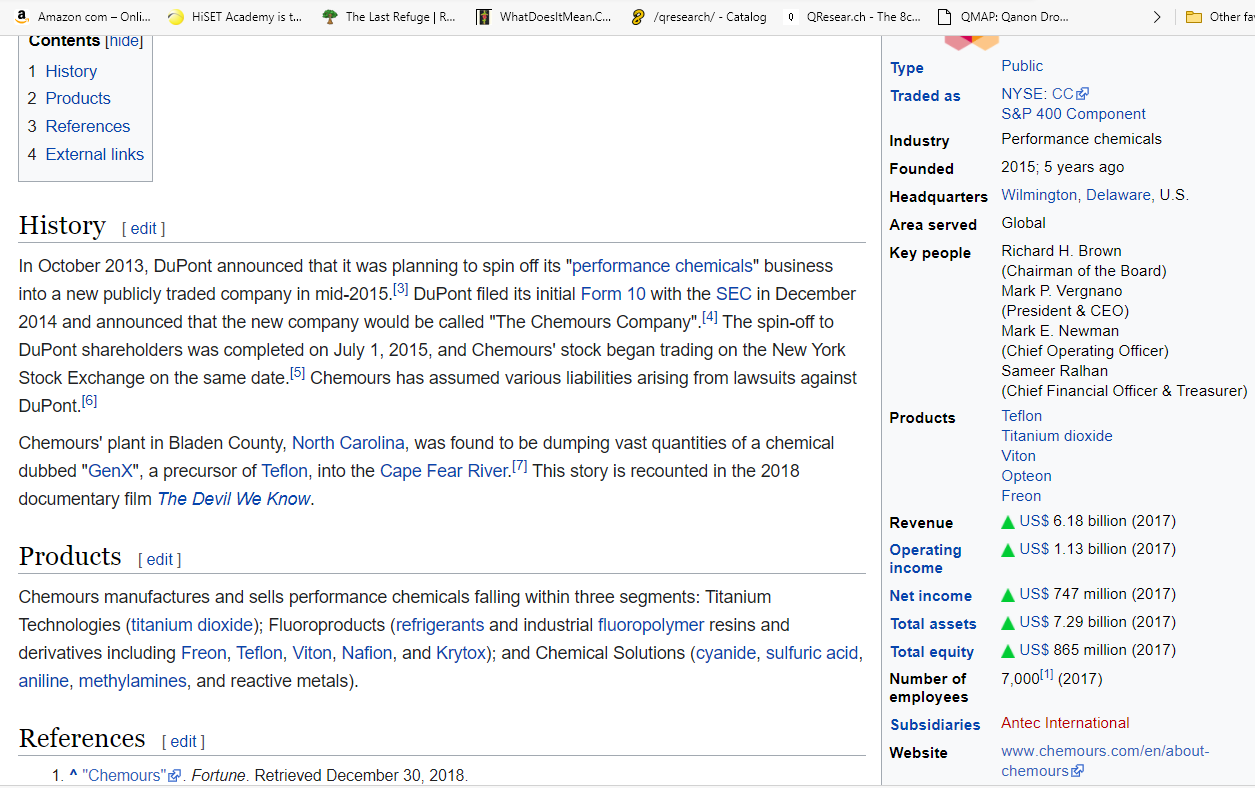Click the caret backlink on reference 1
This screenshot has width=1255, height=788.
coord(73,775)
